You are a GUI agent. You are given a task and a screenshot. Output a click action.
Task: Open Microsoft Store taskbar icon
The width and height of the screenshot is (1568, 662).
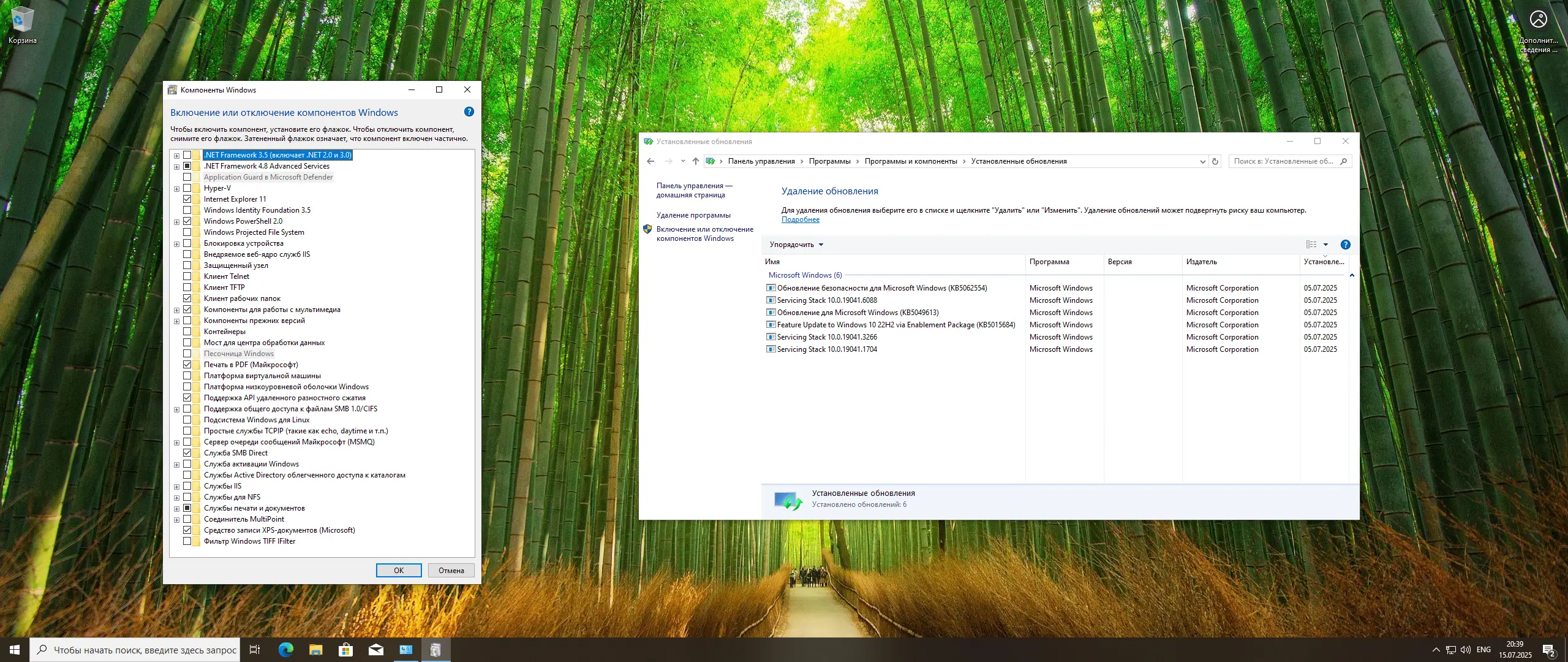pyautogui.click(x=345, y=650)
